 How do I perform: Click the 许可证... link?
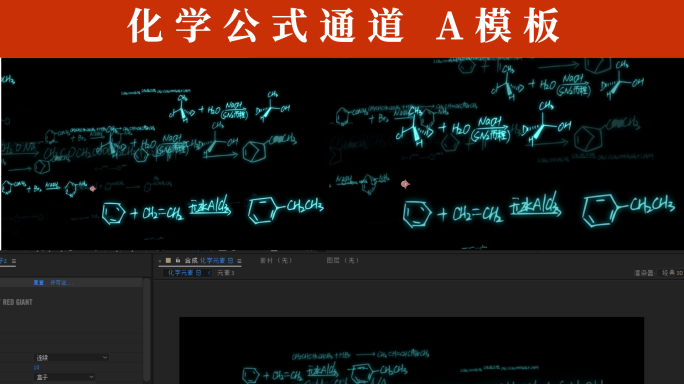(62, 283)
